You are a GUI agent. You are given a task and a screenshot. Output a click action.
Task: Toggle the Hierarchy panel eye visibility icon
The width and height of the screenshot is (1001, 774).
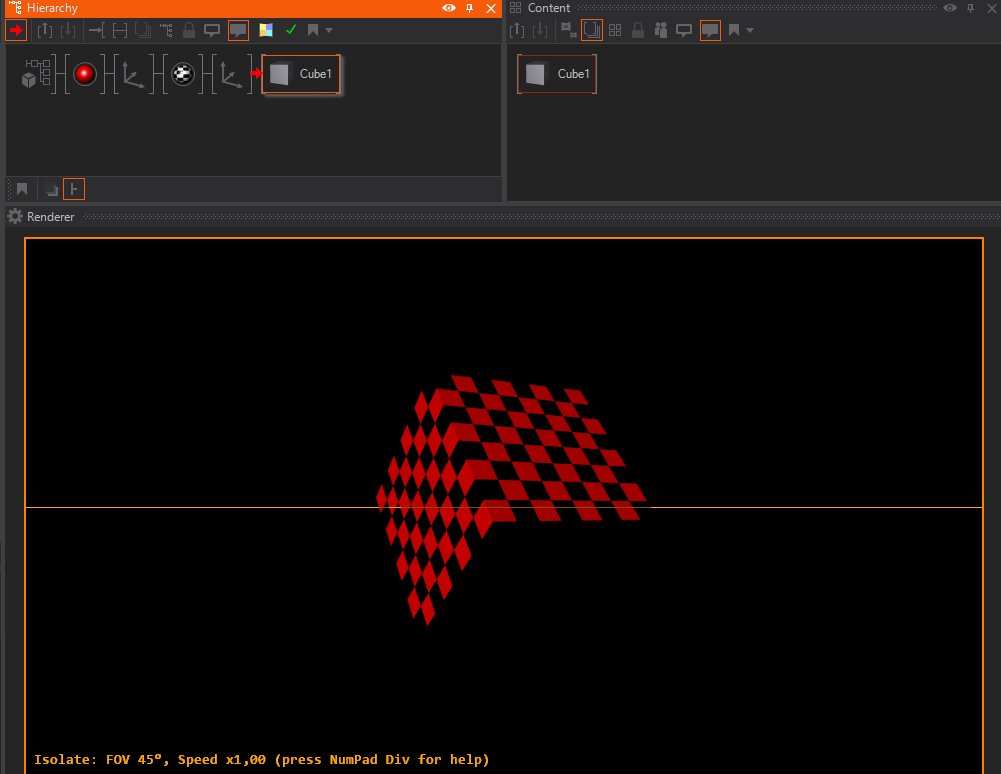[x=449, y=8]
